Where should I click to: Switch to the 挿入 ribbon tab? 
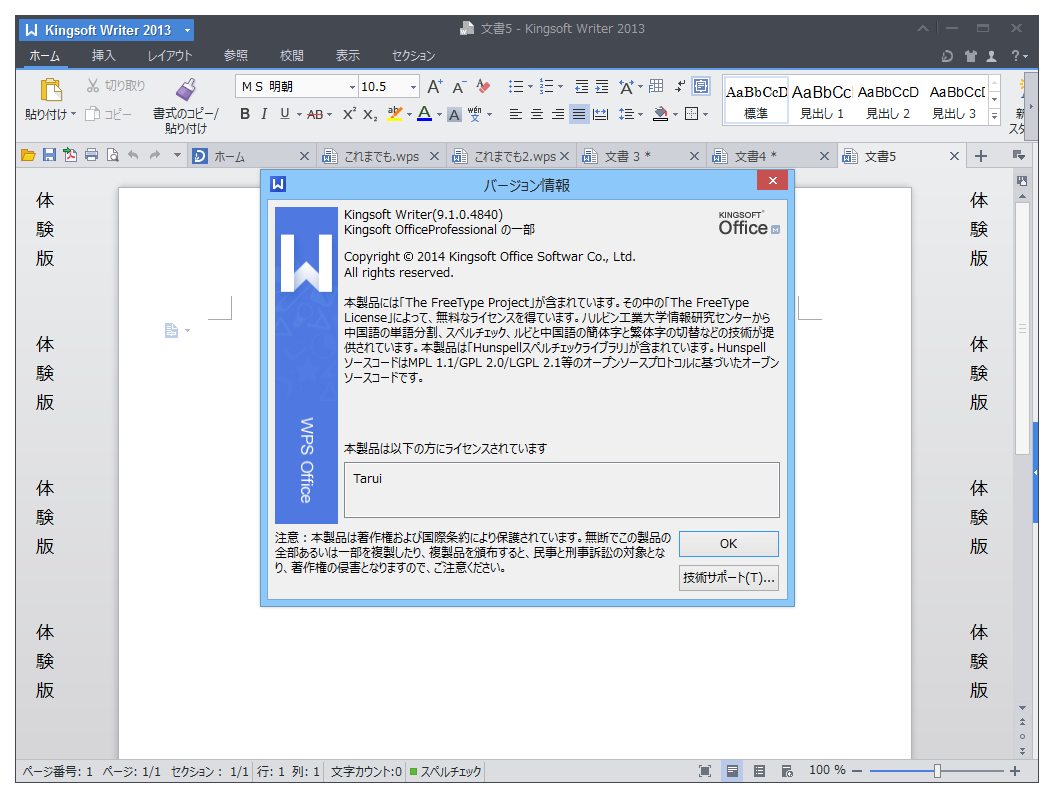(103, 56)
